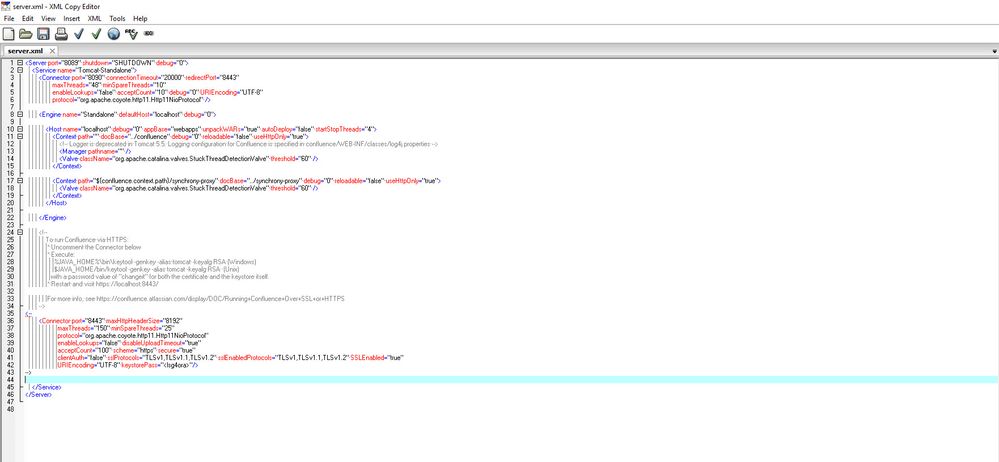Click the Windows keytool command on line 28
This screenshot has width=999, height=462.
(x=155, y=261)
